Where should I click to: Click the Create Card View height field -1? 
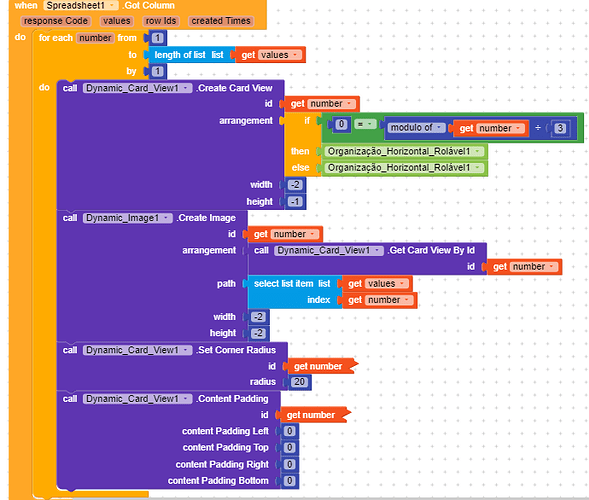click(295, 202)
